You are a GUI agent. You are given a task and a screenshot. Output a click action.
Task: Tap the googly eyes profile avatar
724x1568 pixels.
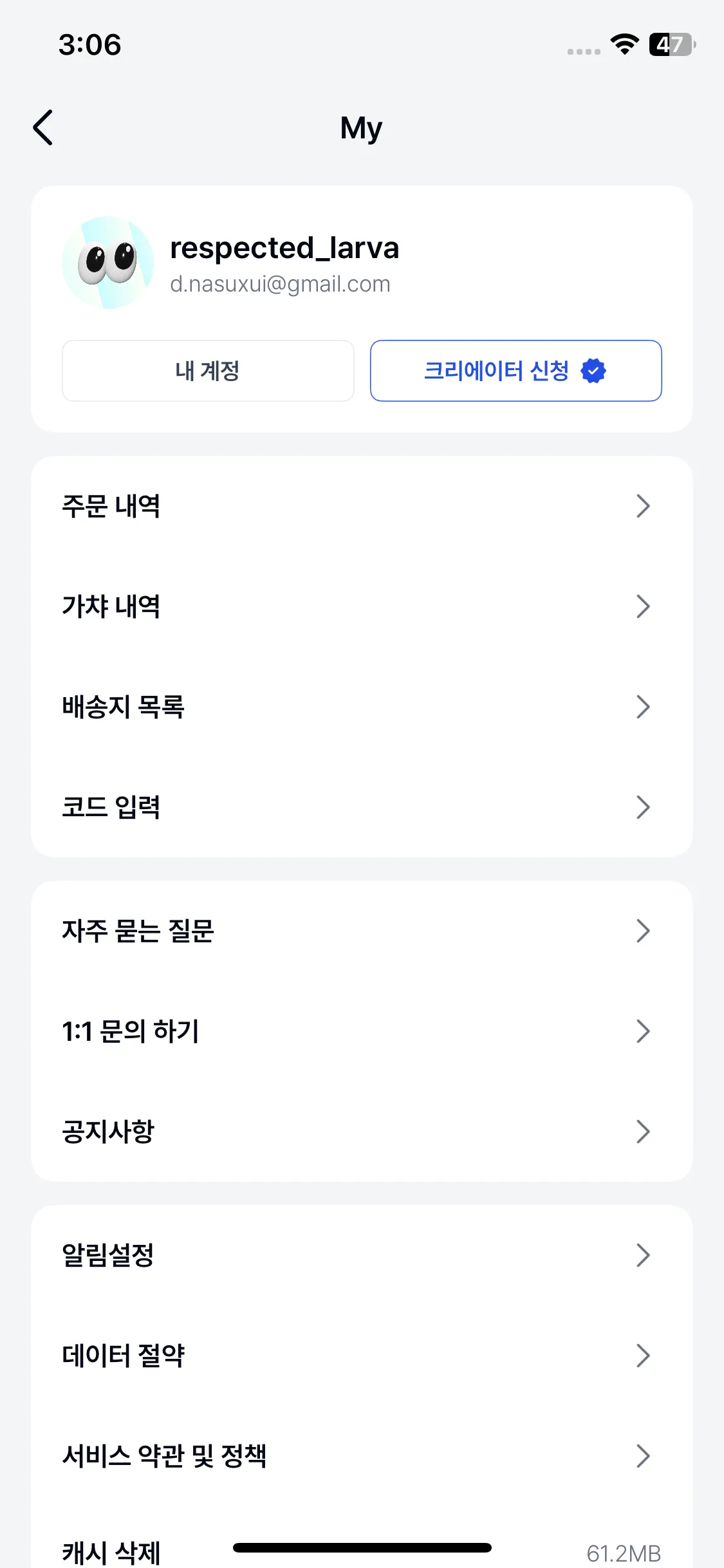pyautogui.click(x=108, y=263)
